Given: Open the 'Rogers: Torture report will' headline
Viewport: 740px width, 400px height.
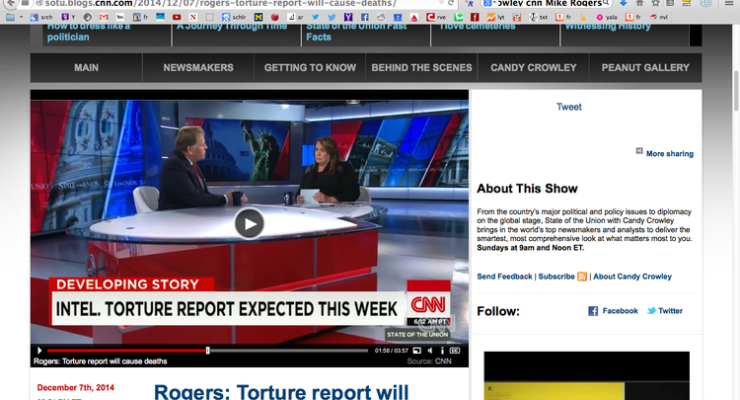Looking at the screenshot, I should (x=281, y=392).
